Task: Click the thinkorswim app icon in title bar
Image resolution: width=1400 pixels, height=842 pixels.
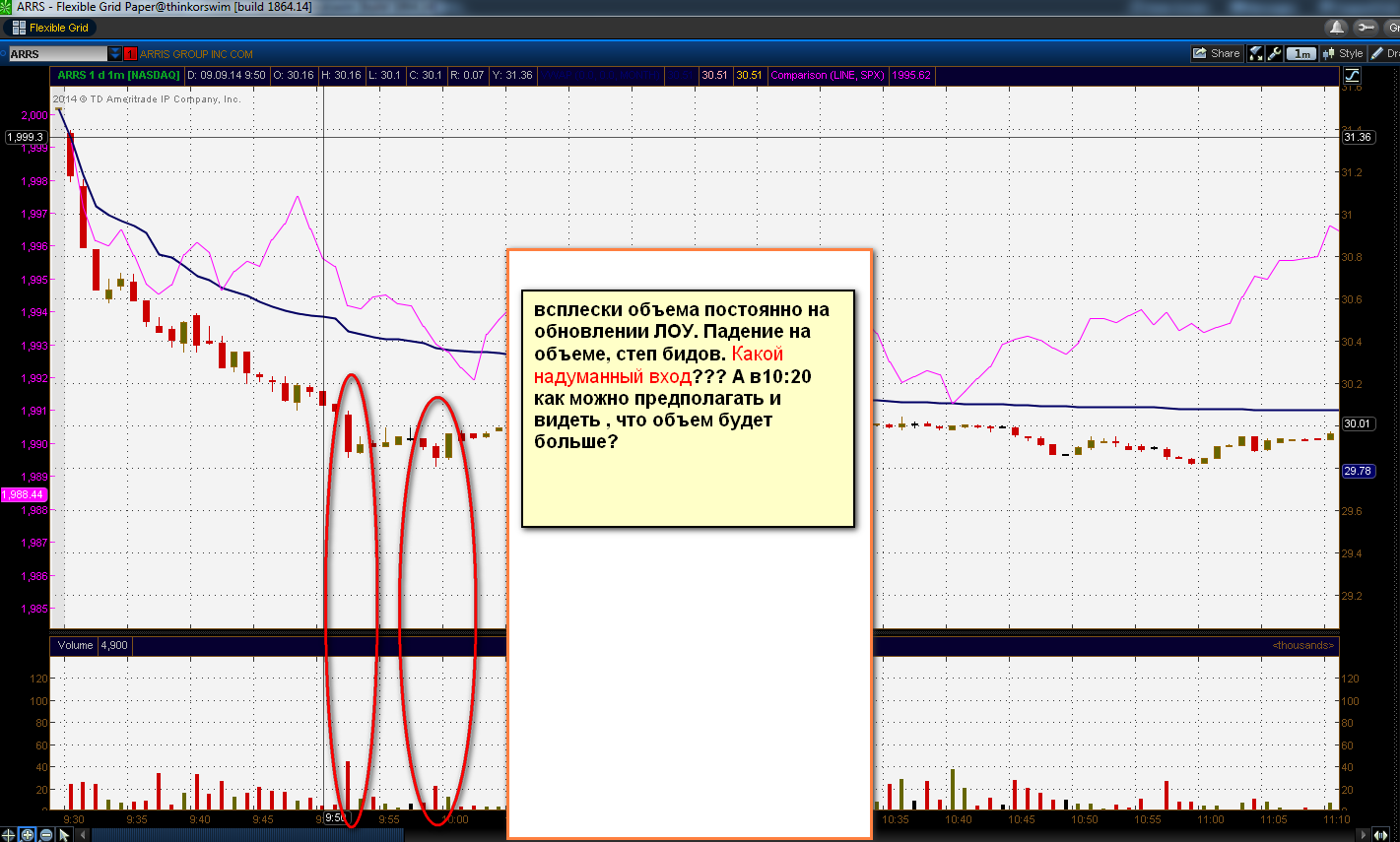Action: click(8, 7)
